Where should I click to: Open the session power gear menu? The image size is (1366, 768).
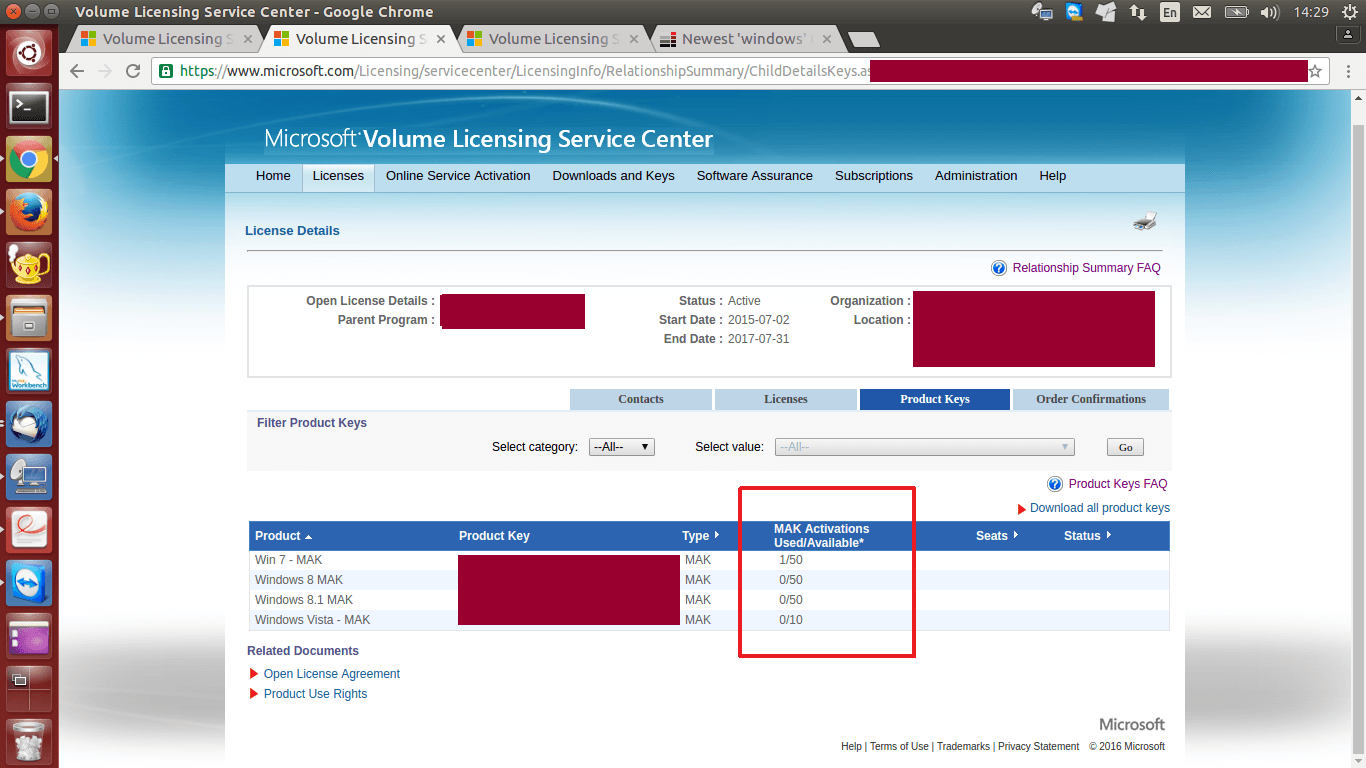tap(1347, 12)
